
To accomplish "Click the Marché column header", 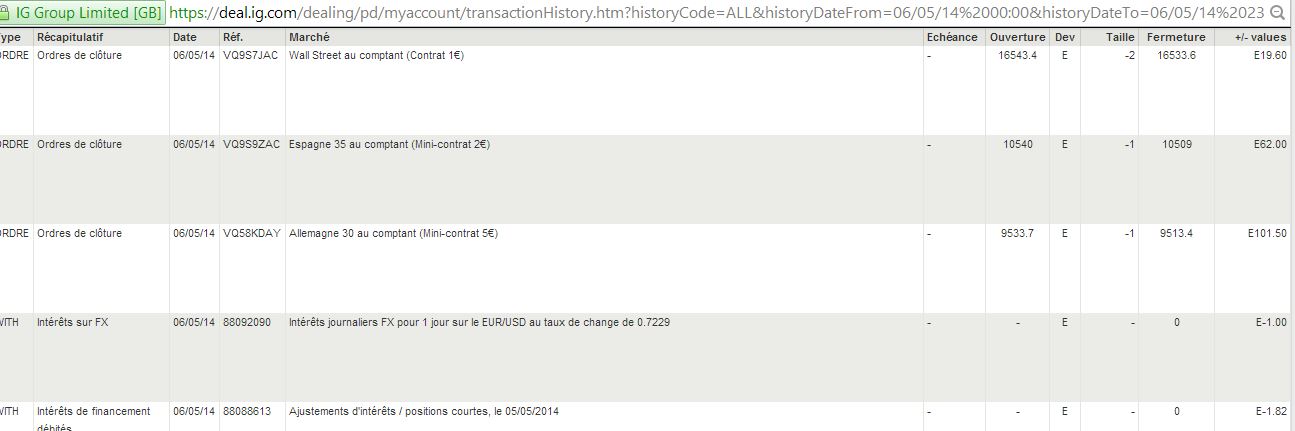I will tap(310, 37).
